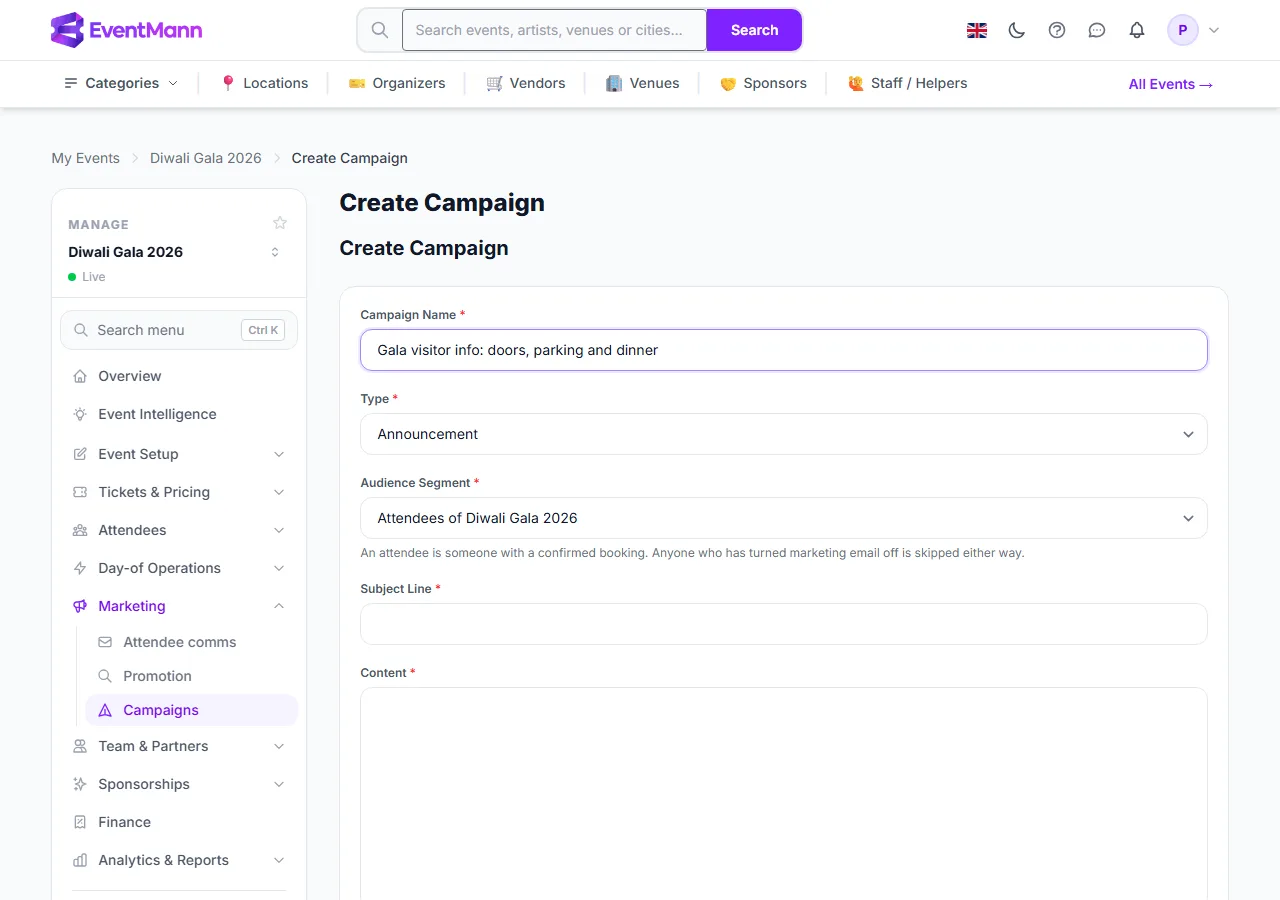Follow the All Events link
Screen dimensions: 1280x900
pos(1171,84)
